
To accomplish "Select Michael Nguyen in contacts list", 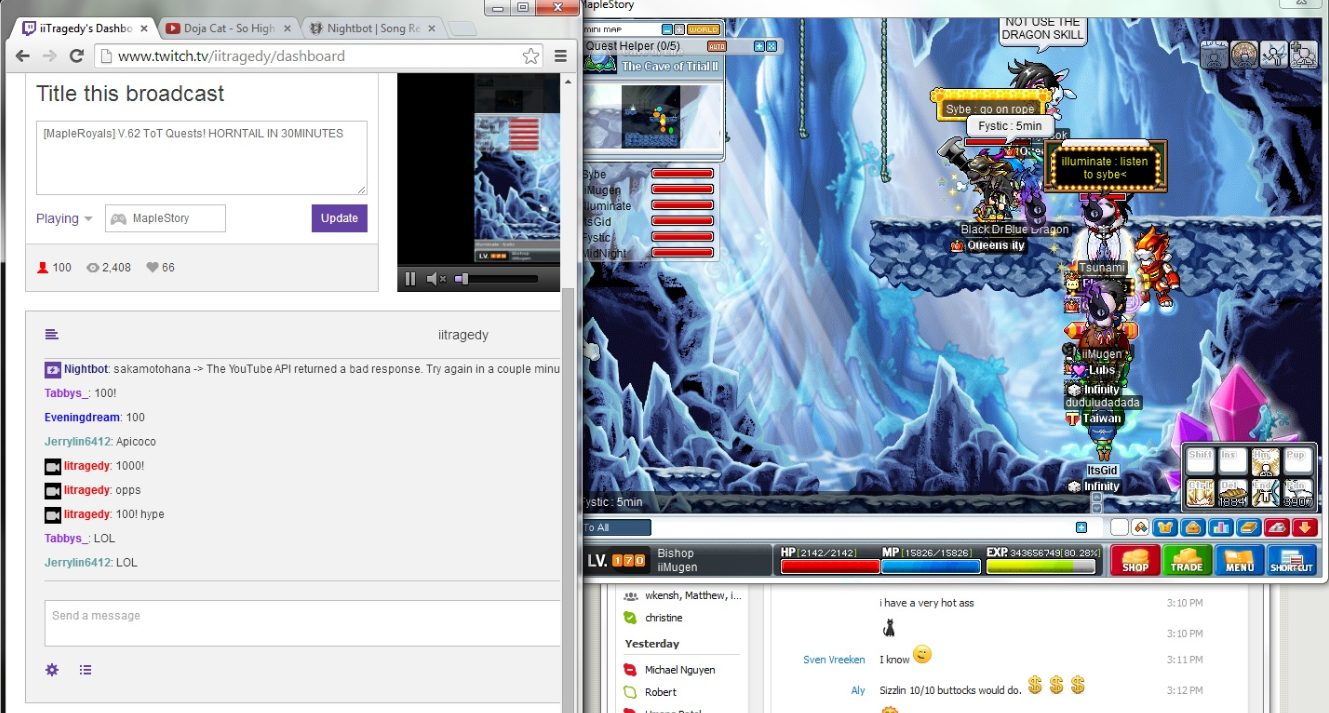I will [x=680, y=670].
